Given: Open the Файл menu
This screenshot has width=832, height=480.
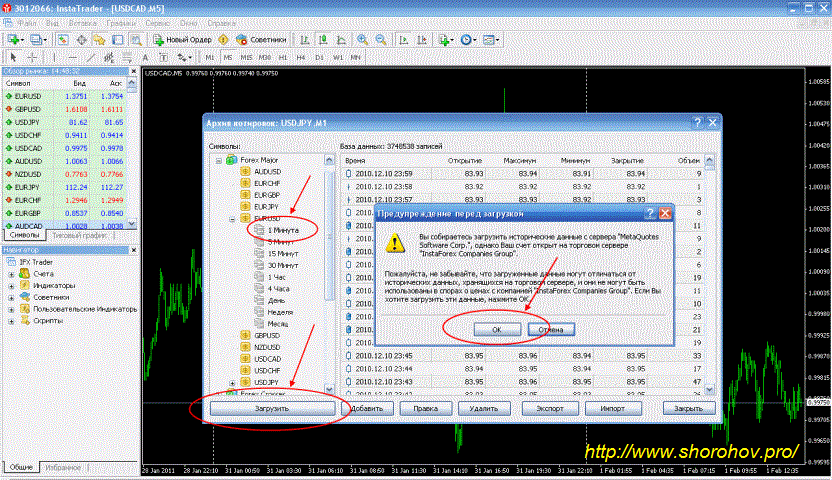Looking at the screenshot, I should pos(27,23).
